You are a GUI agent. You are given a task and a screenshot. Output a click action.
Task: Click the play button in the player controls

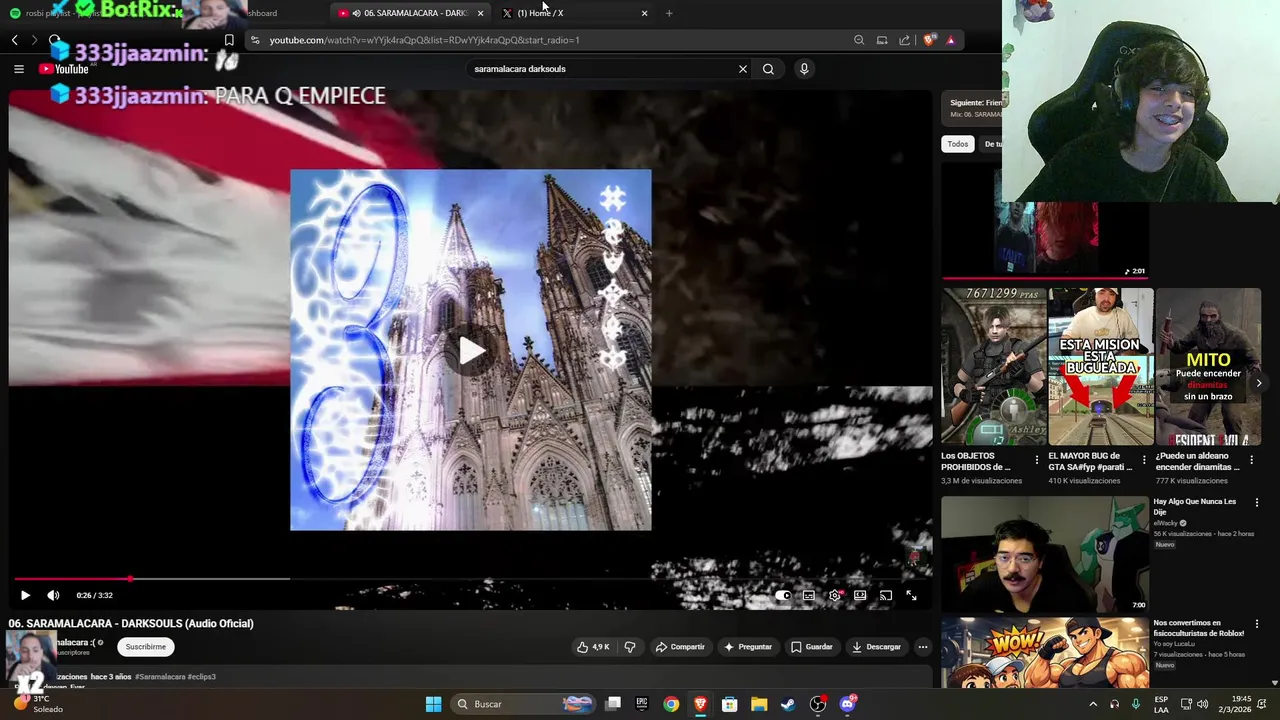[x=25, y=595]
